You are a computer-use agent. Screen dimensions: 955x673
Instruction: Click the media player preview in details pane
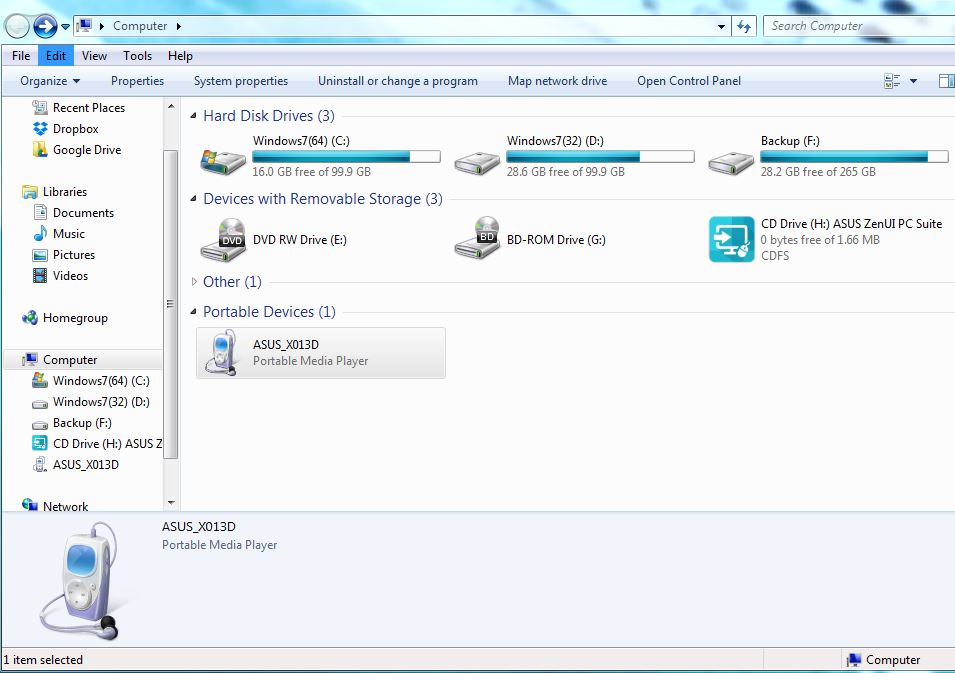(x=80, y=581)
